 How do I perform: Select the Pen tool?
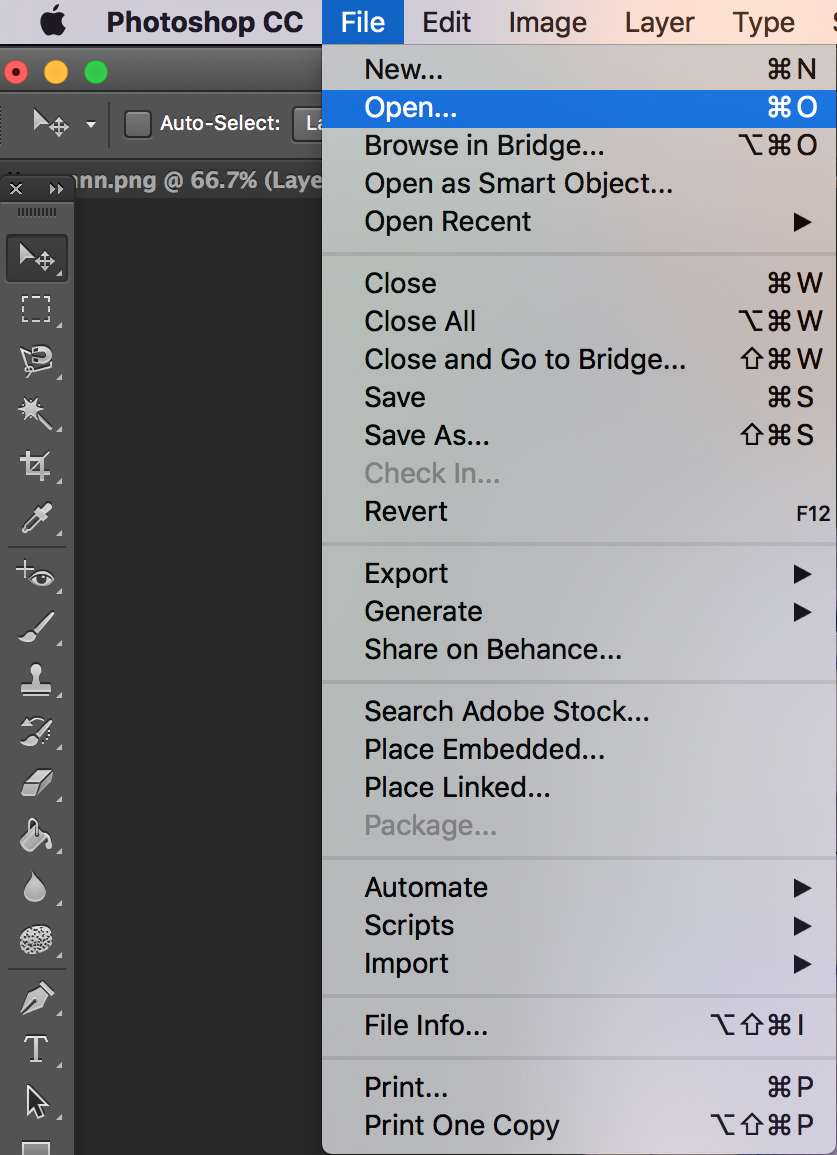click(x=36, y=996)
